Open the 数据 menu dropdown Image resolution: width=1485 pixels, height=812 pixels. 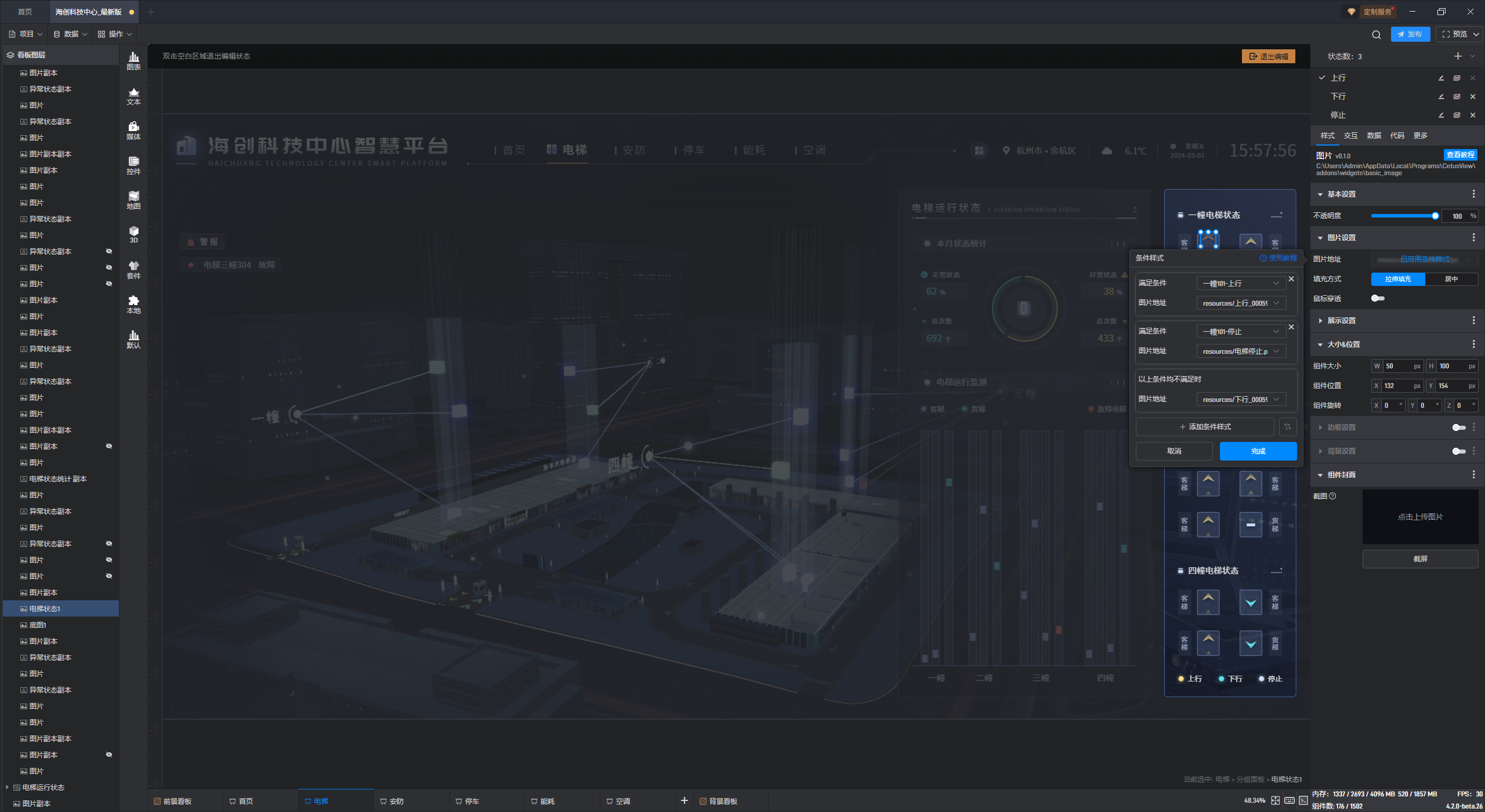point(71,34)
